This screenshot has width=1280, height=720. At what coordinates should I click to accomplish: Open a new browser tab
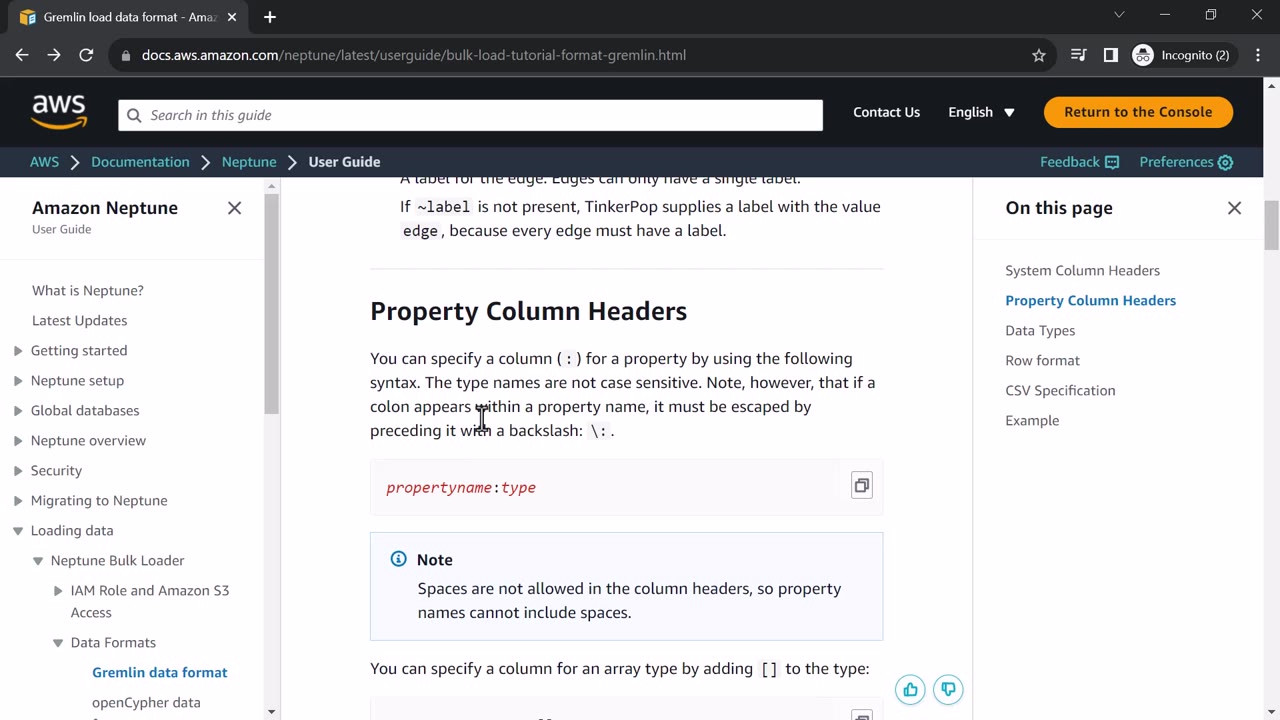pos(269,17)
